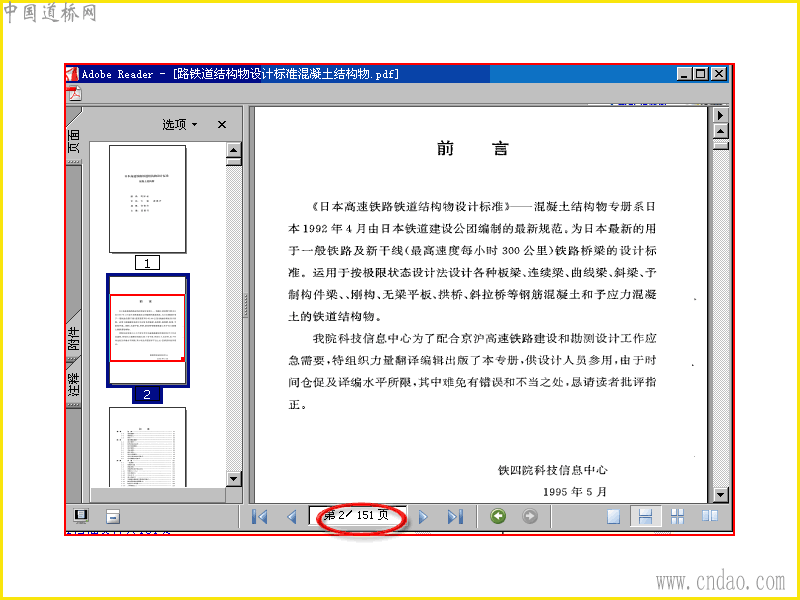
Task: Go to previous page arrow
Action: pos(292,517)
